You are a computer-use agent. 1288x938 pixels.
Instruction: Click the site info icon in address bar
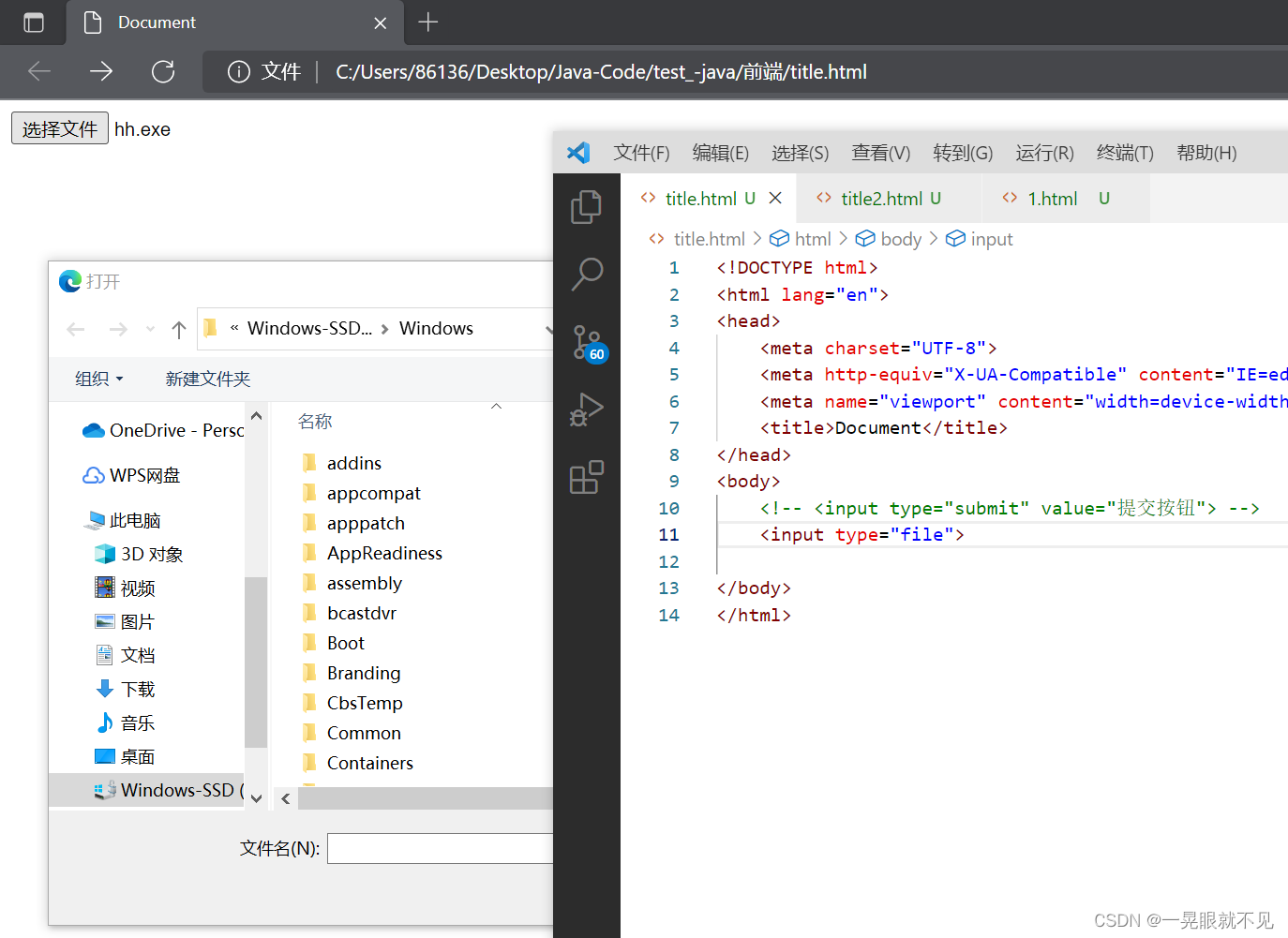(x=239, y=71)
